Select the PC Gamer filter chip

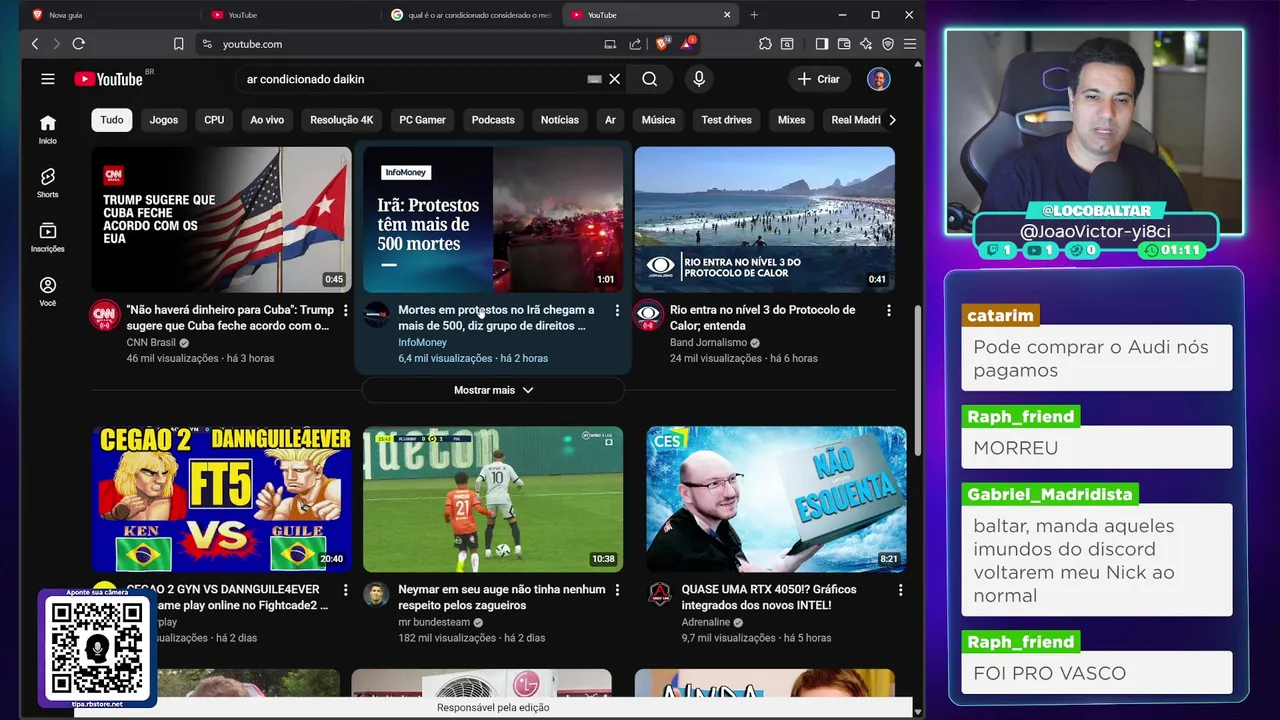click(422, 120)
